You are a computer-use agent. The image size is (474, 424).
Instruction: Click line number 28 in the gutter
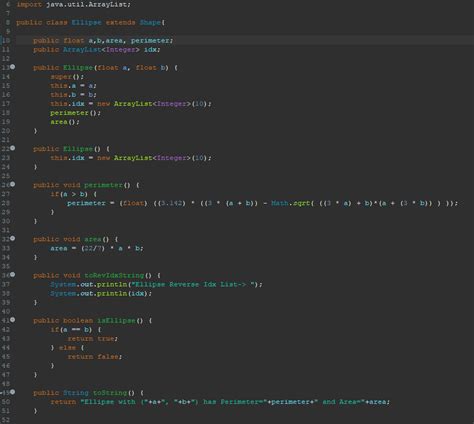tap(6, 203)
